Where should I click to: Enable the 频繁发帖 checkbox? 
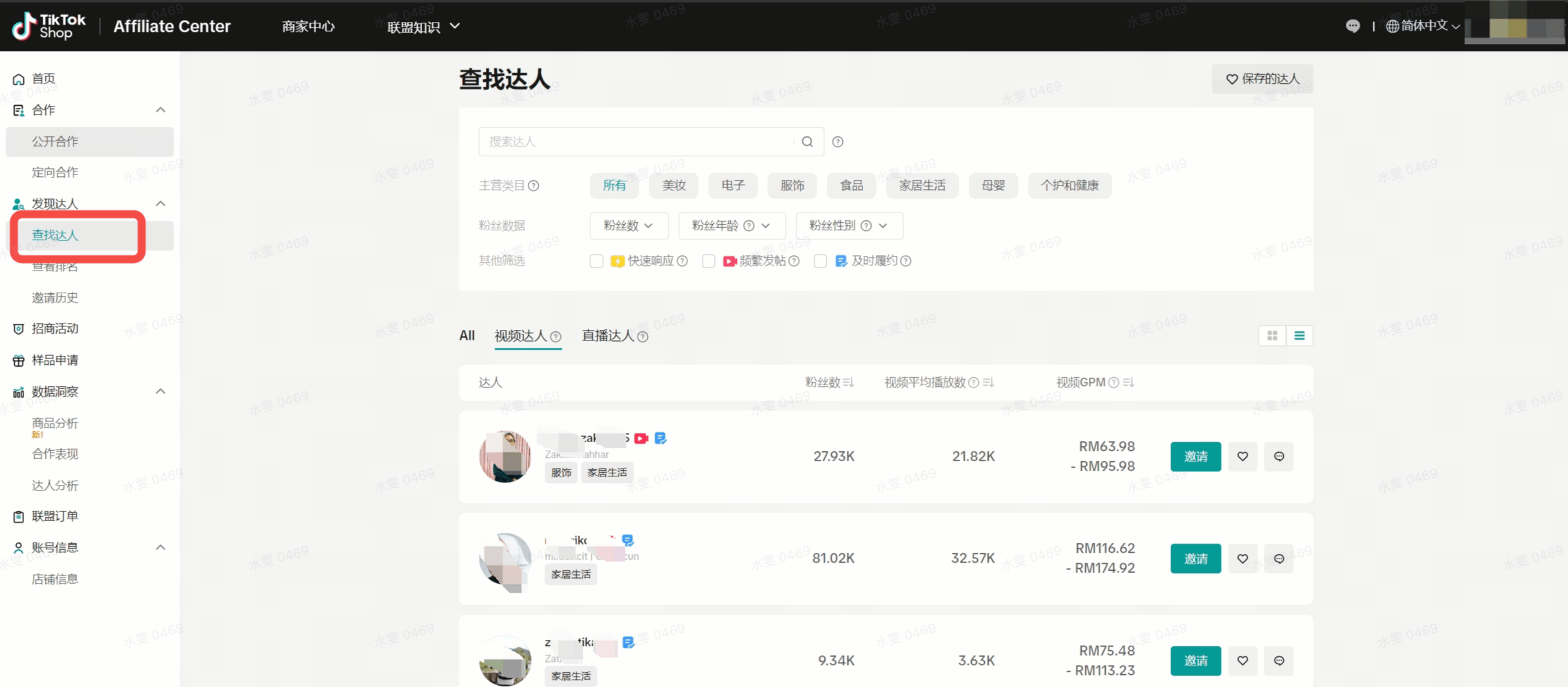click(708, 261)
